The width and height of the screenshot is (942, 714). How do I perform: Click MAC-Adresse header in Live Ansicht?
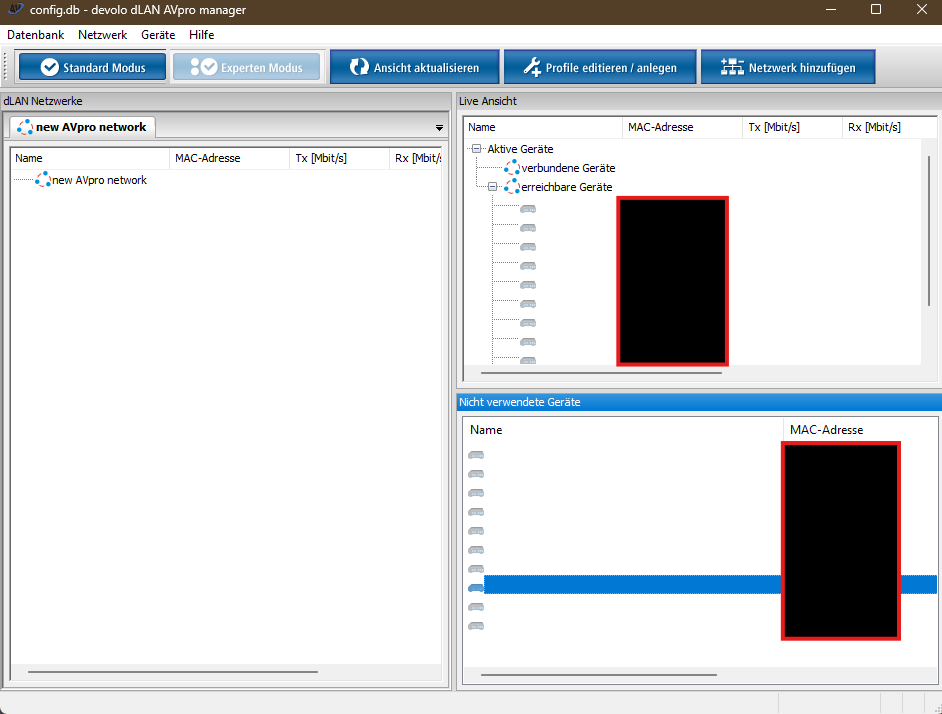click(x=682, y=127)
